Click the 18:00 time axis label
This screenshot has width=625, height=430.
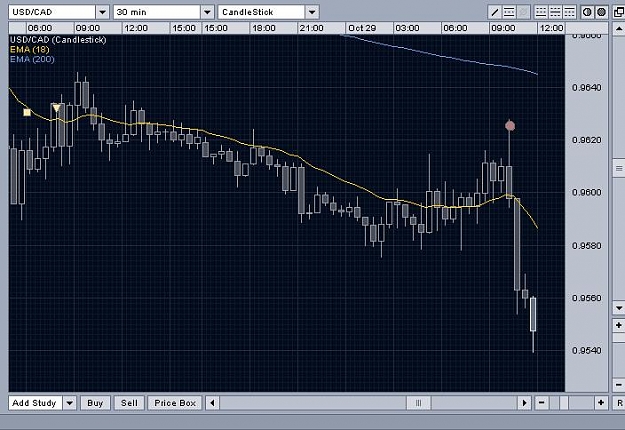tap(263, 28)
